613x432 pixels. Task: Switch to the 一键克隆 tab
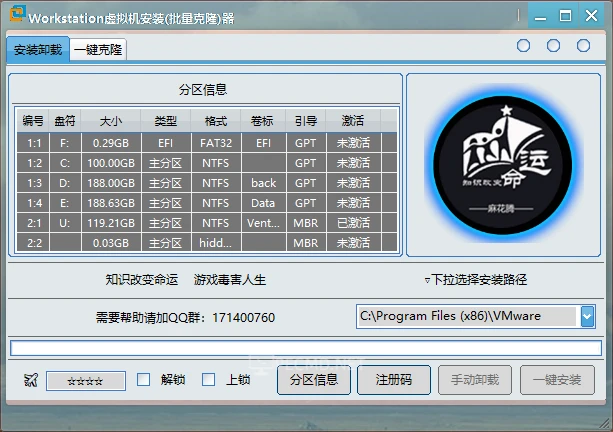point(98,50)
